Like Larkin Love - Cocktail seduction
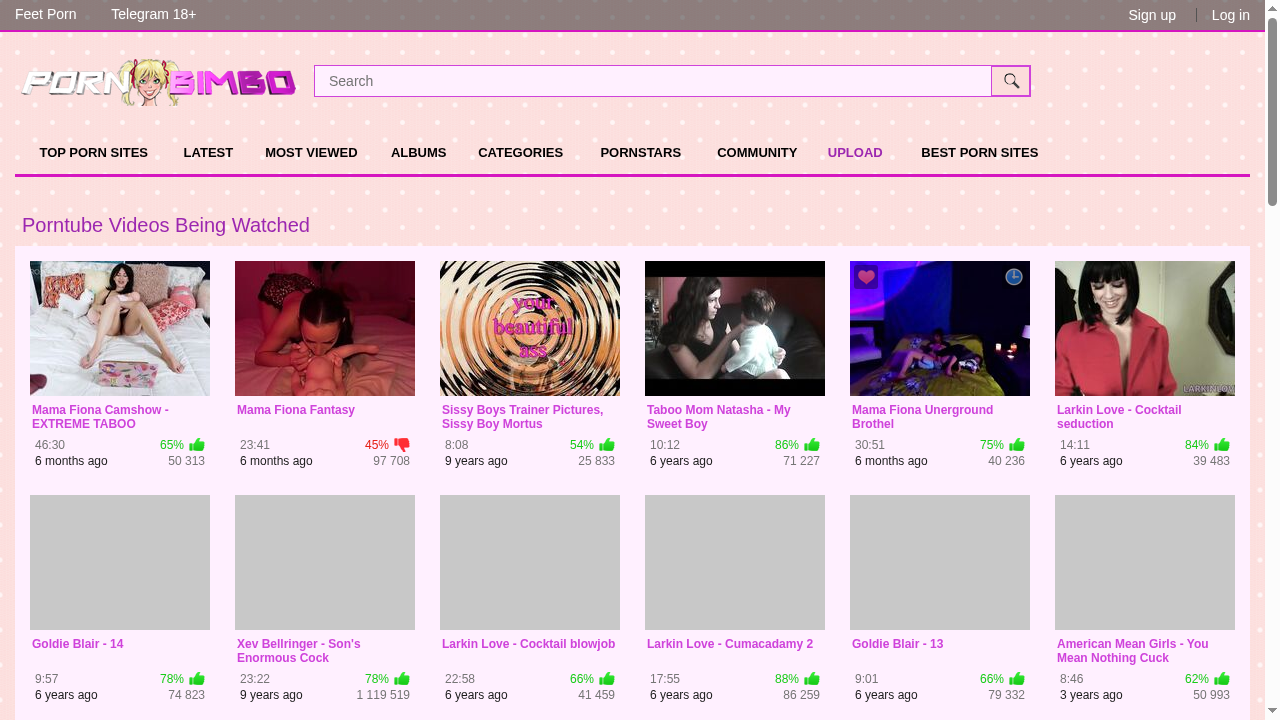This screenshot has width=1280, height=720. [x=1220, y=444]
